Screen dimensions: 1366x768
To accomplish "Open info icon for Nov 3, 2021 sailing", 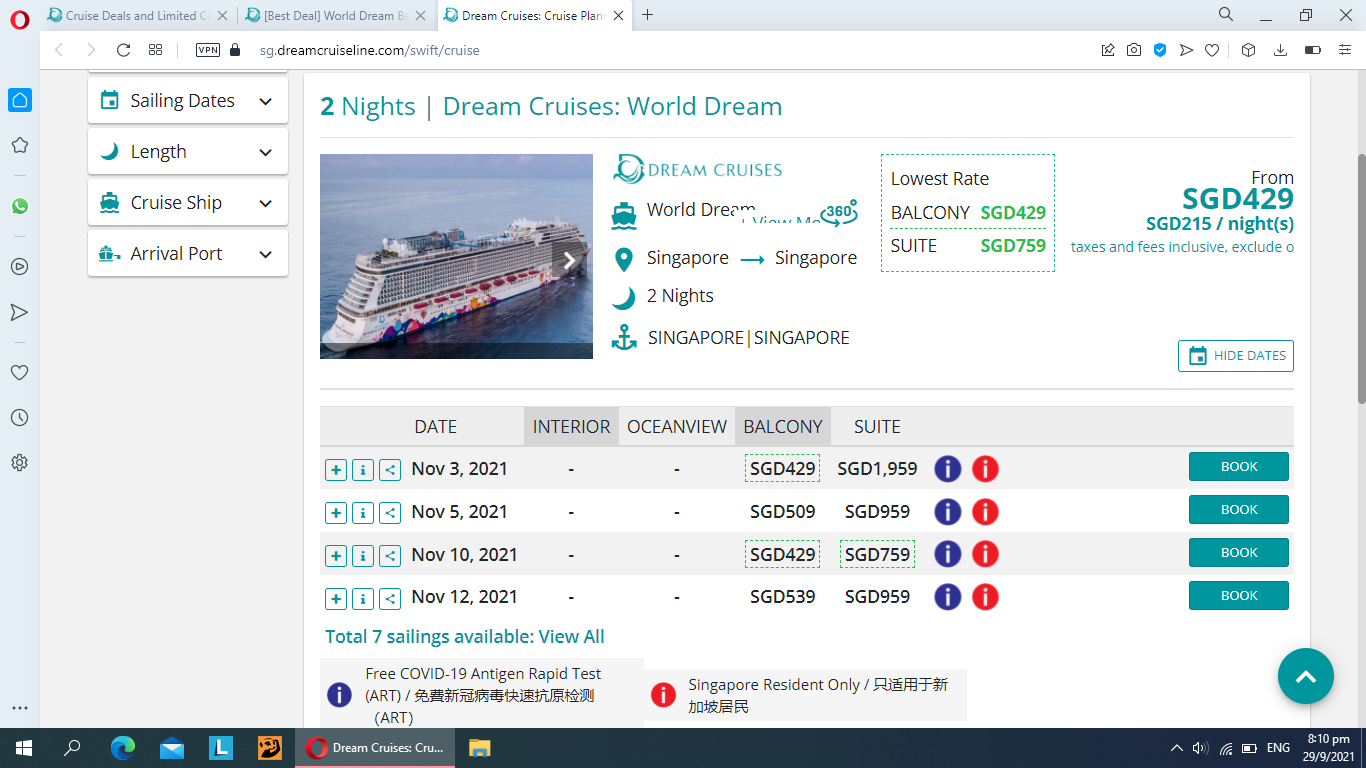I will coord(363,470).
